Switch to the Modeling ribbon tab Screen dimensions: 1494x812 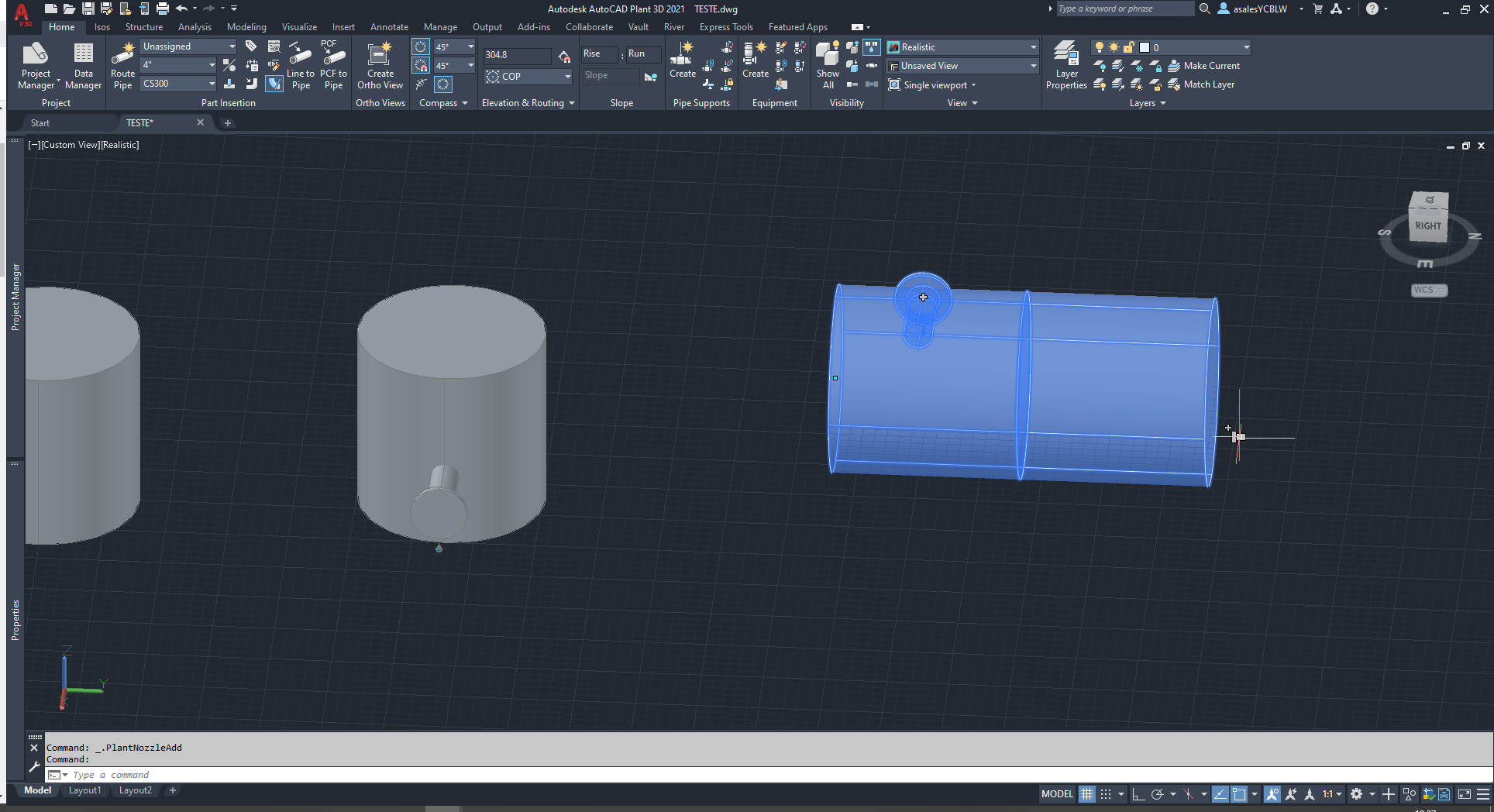point(246,27)
